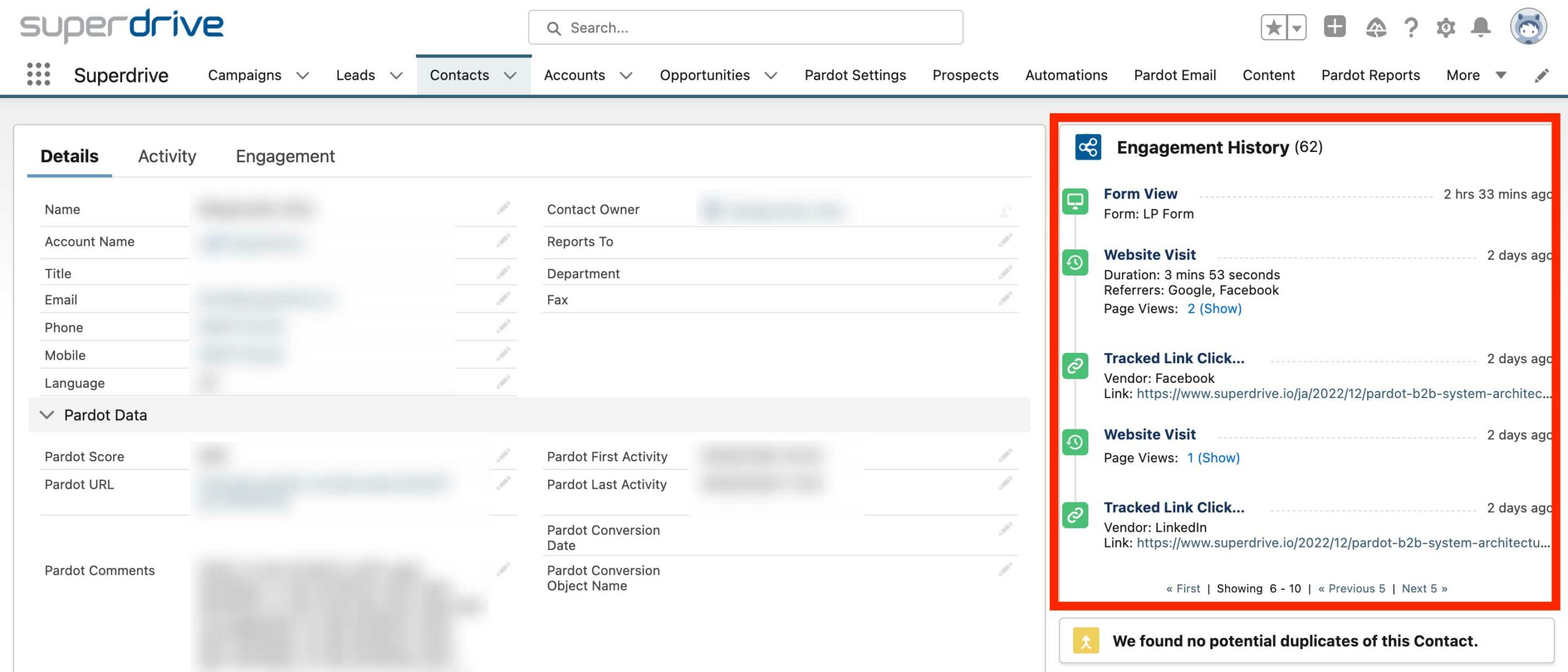Edit the Phone field pencil icon

503,327
